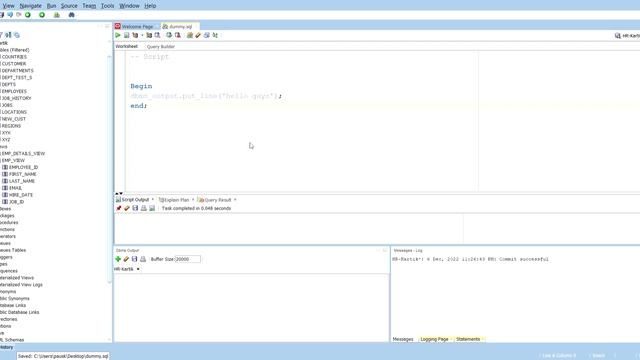This screenshot has height=360, width=640.
Task: Clear Dbms Output with the eraser icon
Action: [x=126, y=259]
